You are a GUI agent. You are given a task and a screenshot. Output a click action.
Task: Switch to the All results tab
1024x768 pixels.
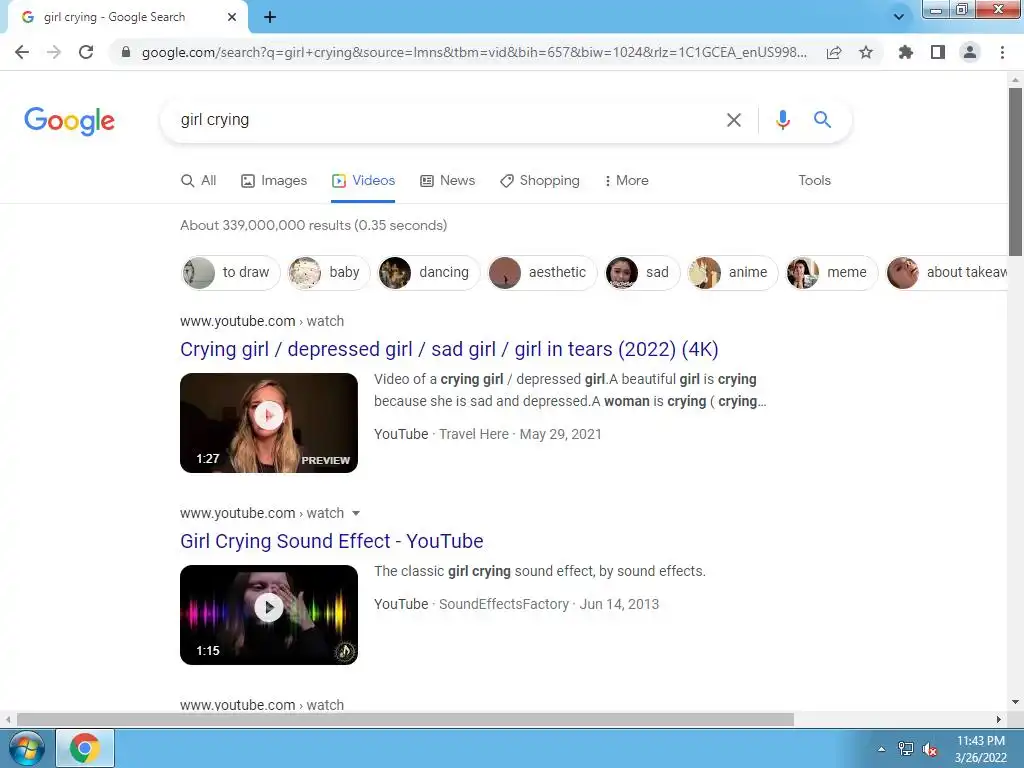tap(199, 180)
